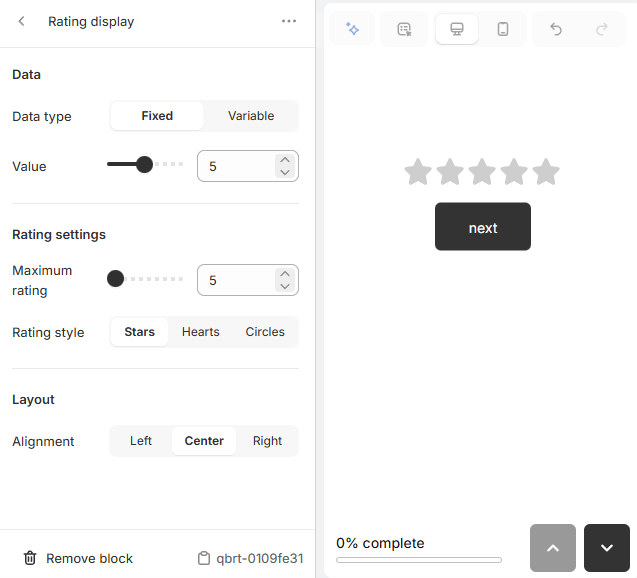Choose Stars rating style

[x=139, y=332]
